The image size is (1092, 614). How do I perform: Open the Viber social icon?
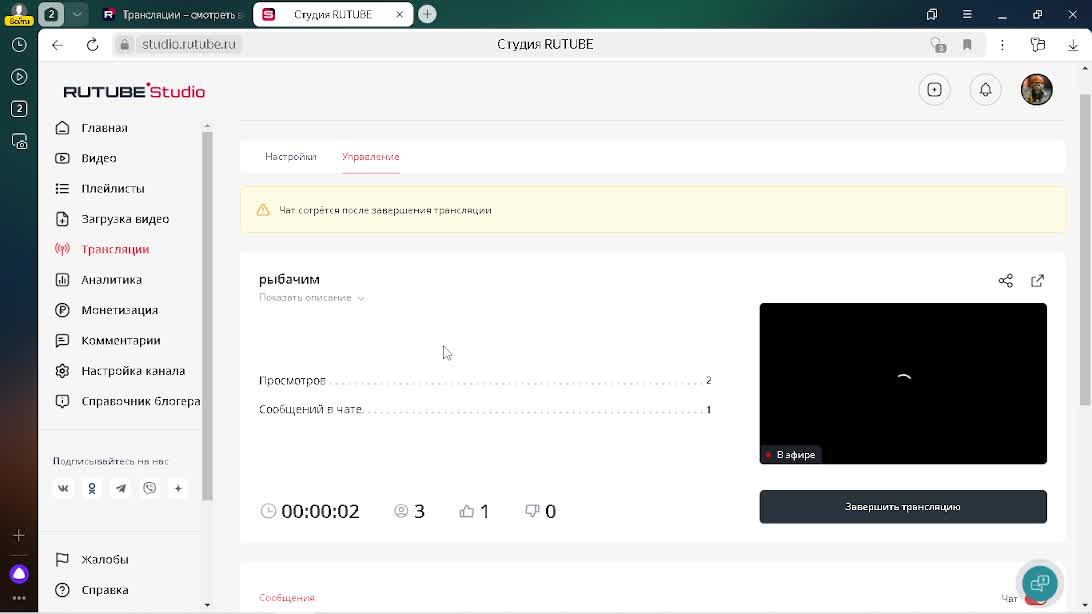(x=149, y=489)
